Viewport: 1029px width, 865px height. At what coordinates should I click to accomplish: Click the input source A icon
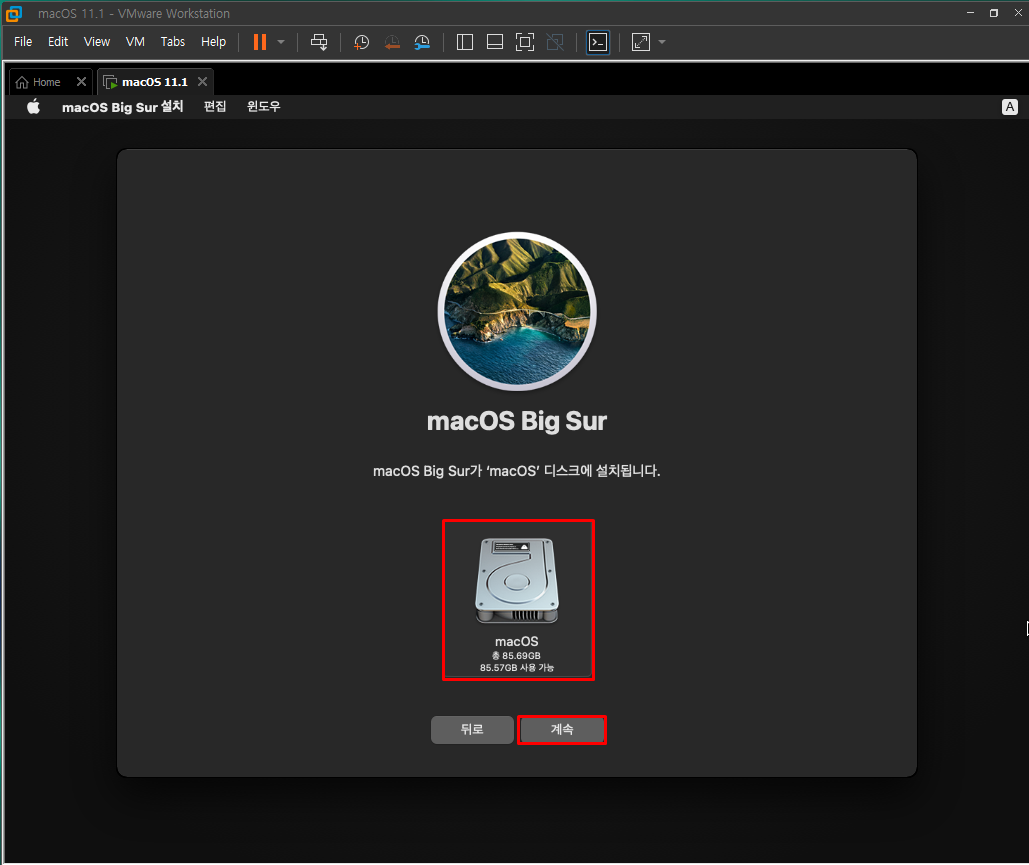coord(1009,107)
